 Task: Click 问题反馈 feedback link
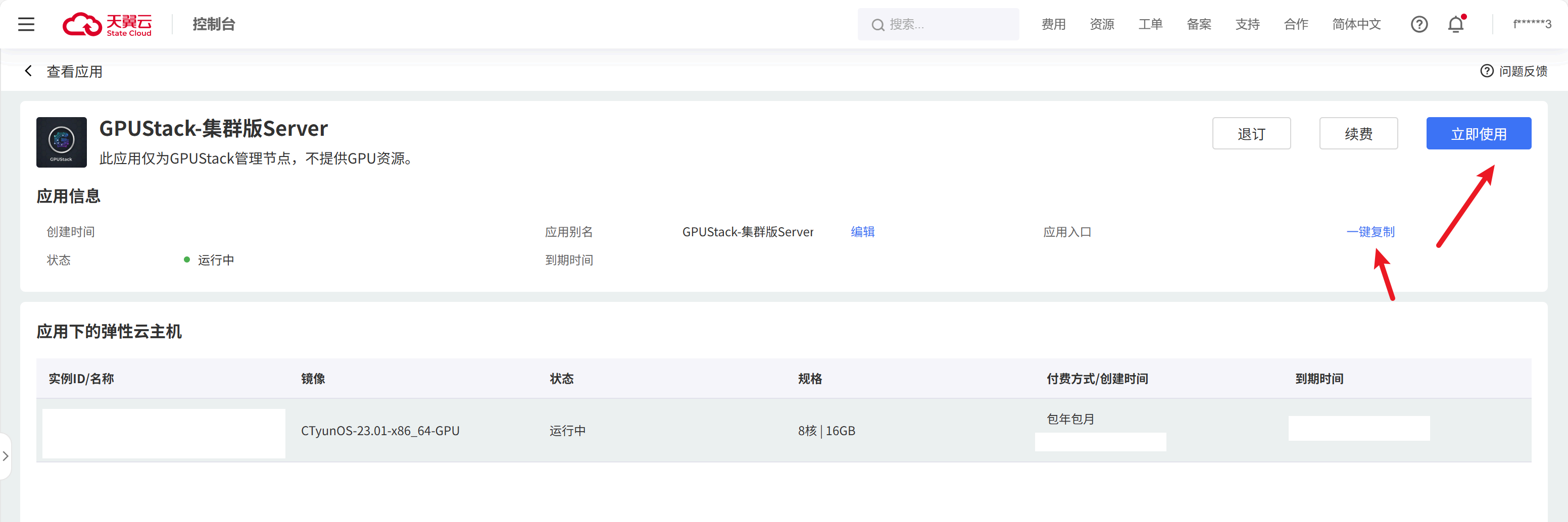(1514, 71)
